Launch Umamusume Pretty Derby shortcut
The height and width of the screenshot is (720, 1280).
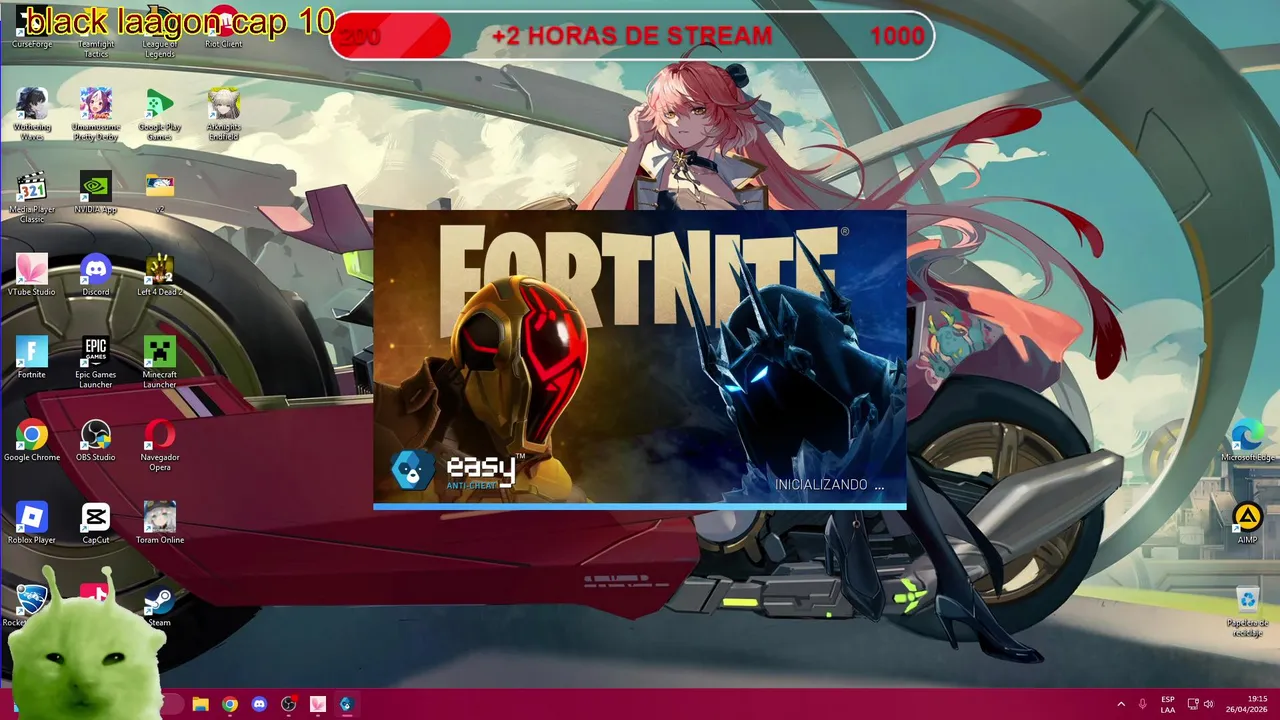coord(96,113)
